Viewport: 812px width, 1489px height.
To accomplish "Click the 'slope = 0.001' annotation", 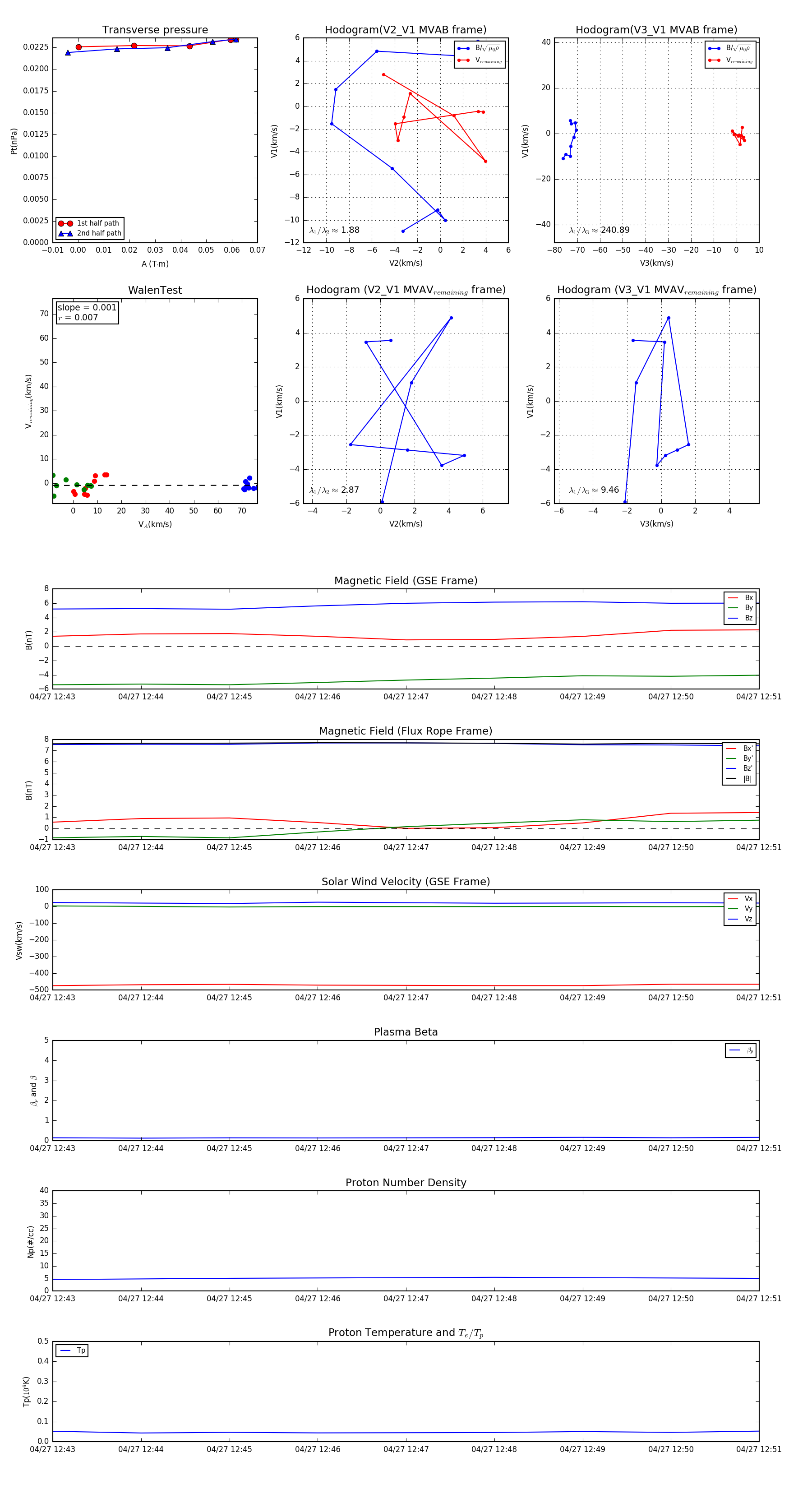I will click(x=87, y=308).
